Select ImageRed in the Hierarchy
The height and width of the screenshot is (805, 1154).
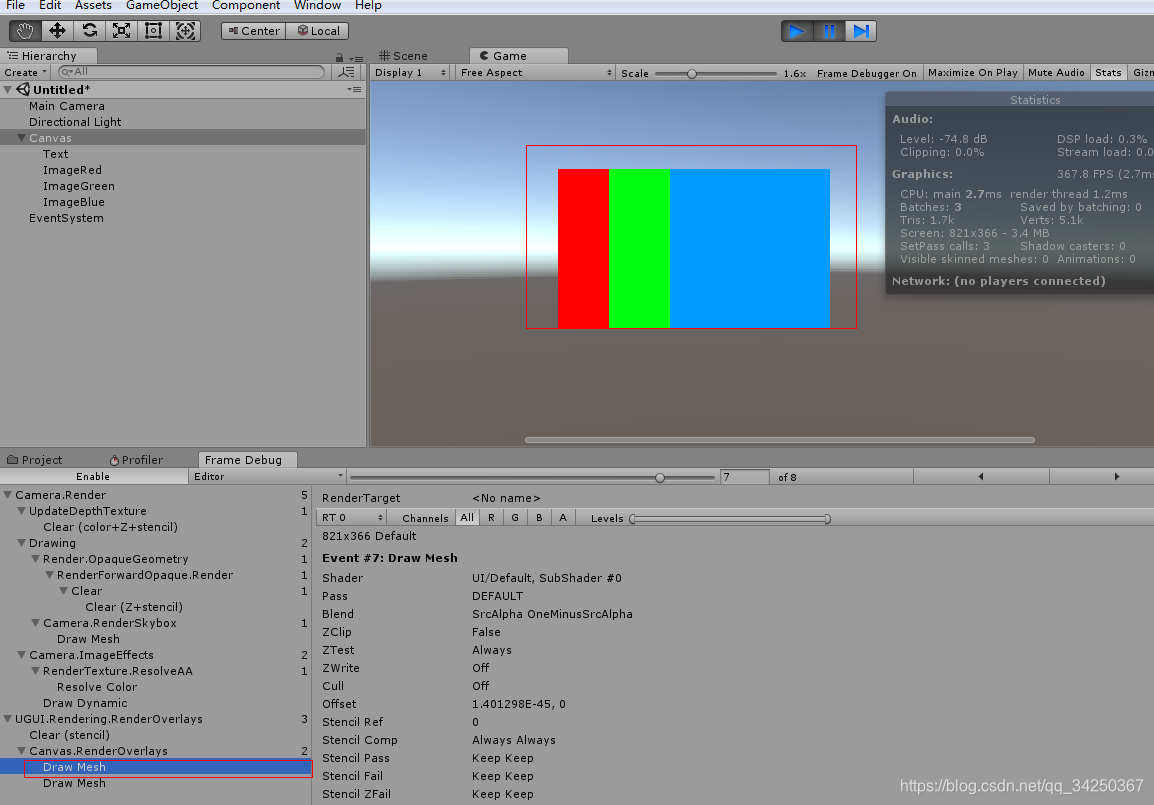click(72, 170)
